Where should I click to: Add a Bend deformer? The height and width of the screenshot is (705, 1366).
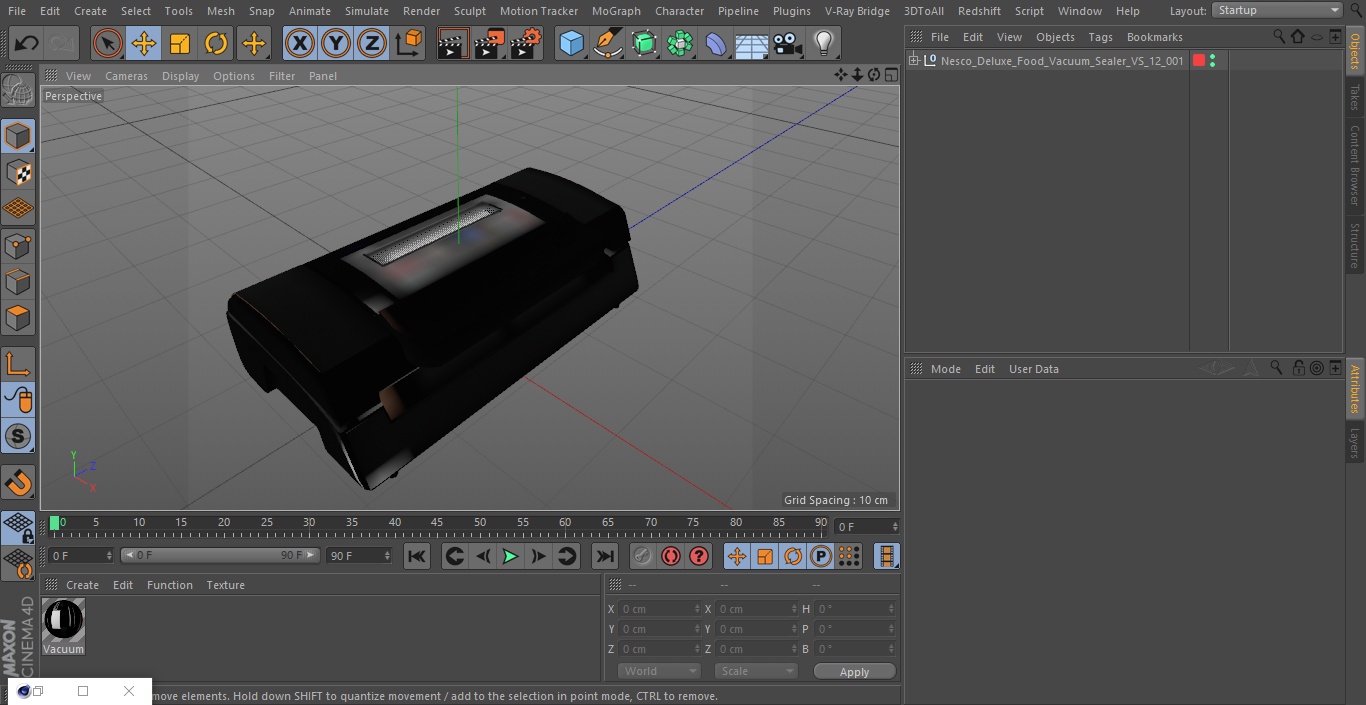coord(716,43)
